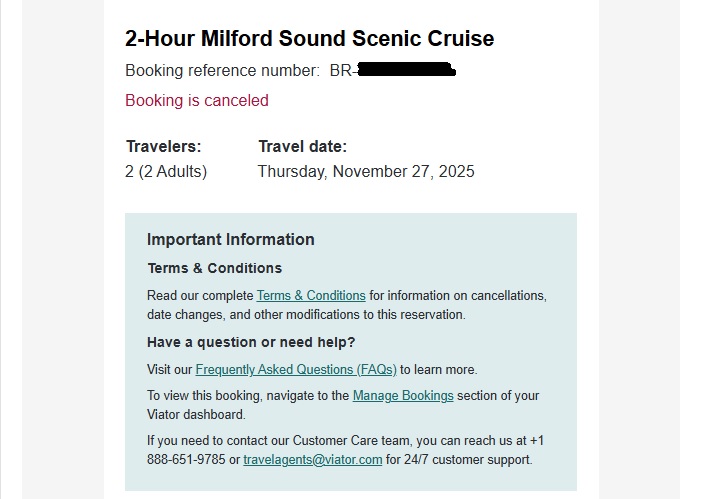Select the Thursday, November 27, 2025 date
Screen dimensions: 701x499
[x=366, y=171]
